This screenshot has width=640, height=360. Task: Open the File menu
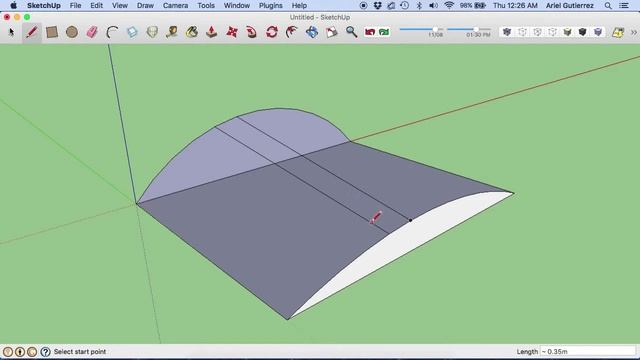(x=75, y=6)
